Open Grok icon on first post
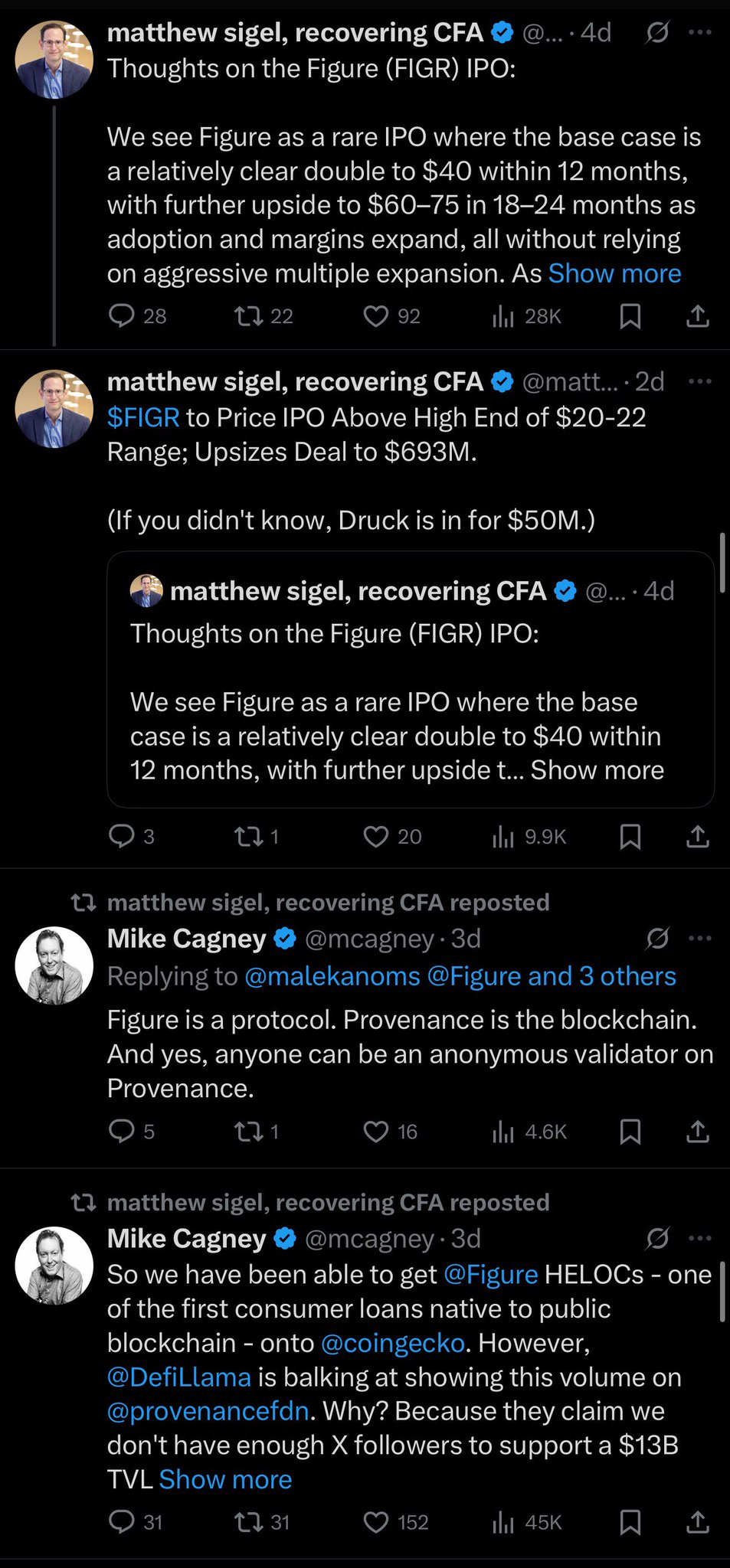 click(657, 32)
